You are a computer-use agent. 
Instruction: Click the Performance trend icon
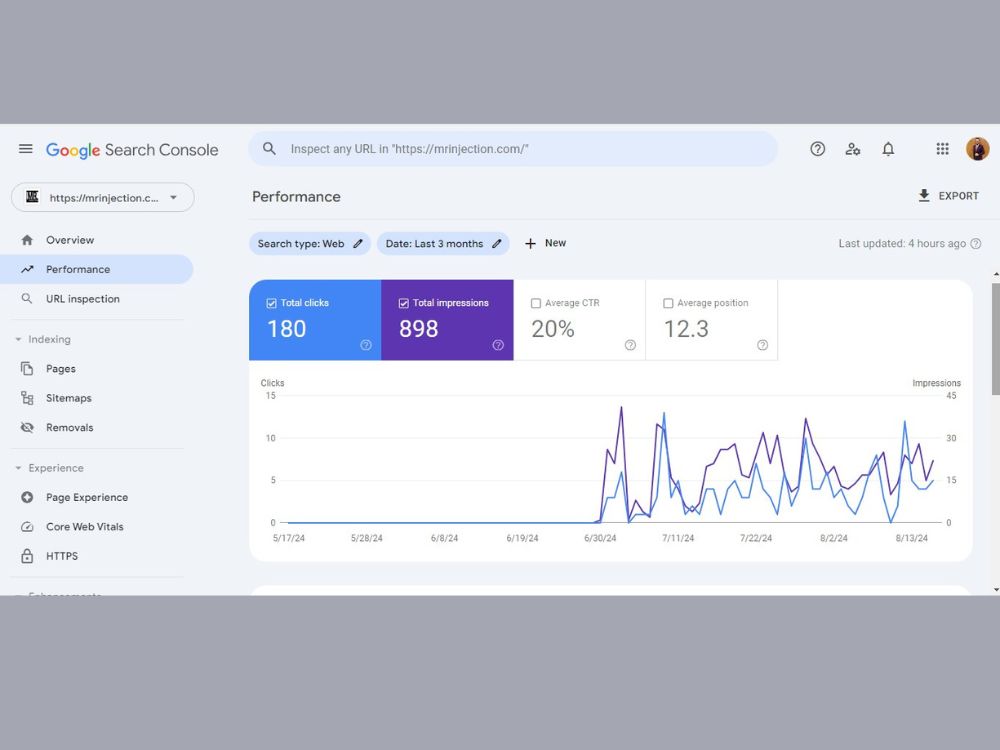coord(27,269)
